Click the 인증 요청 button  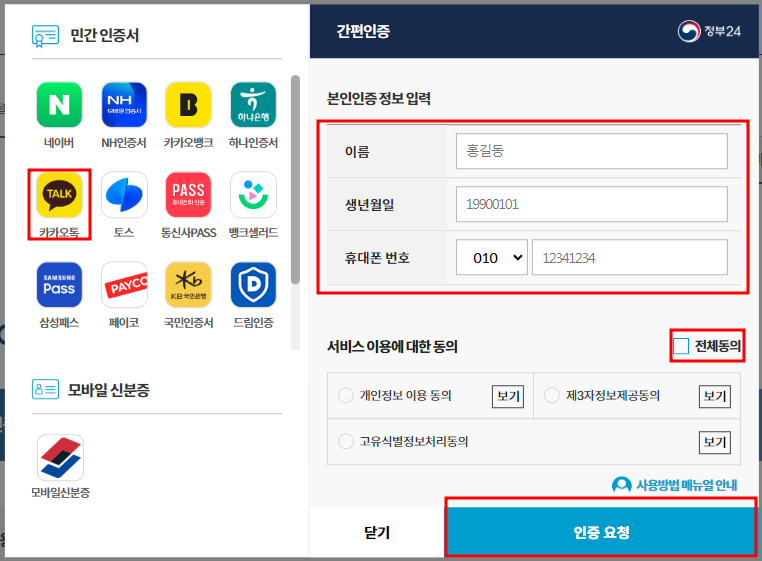(601, 532)
